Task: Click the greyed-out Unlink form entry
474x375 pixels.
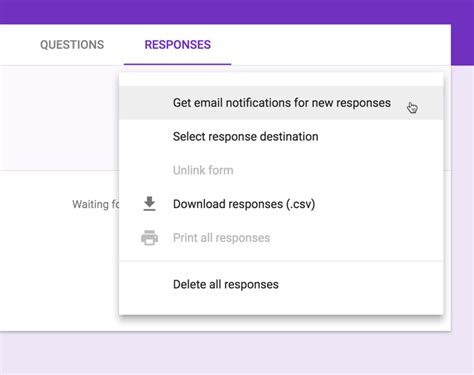Action: click(281, 170)
